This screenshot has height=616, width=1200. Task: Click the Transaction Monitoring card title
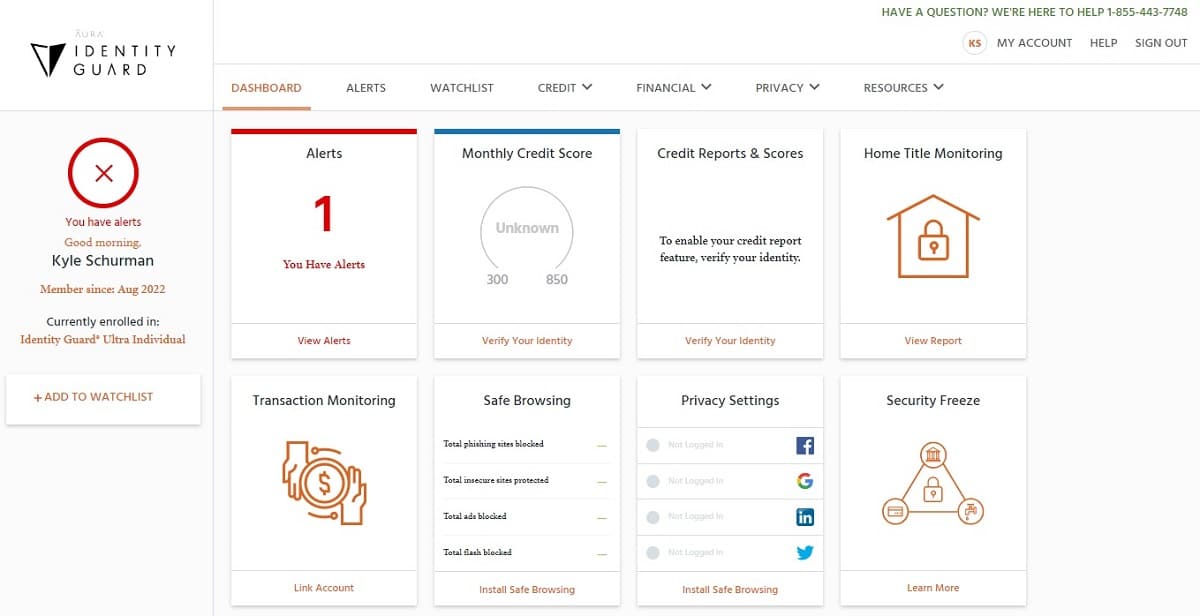(324, 400)
